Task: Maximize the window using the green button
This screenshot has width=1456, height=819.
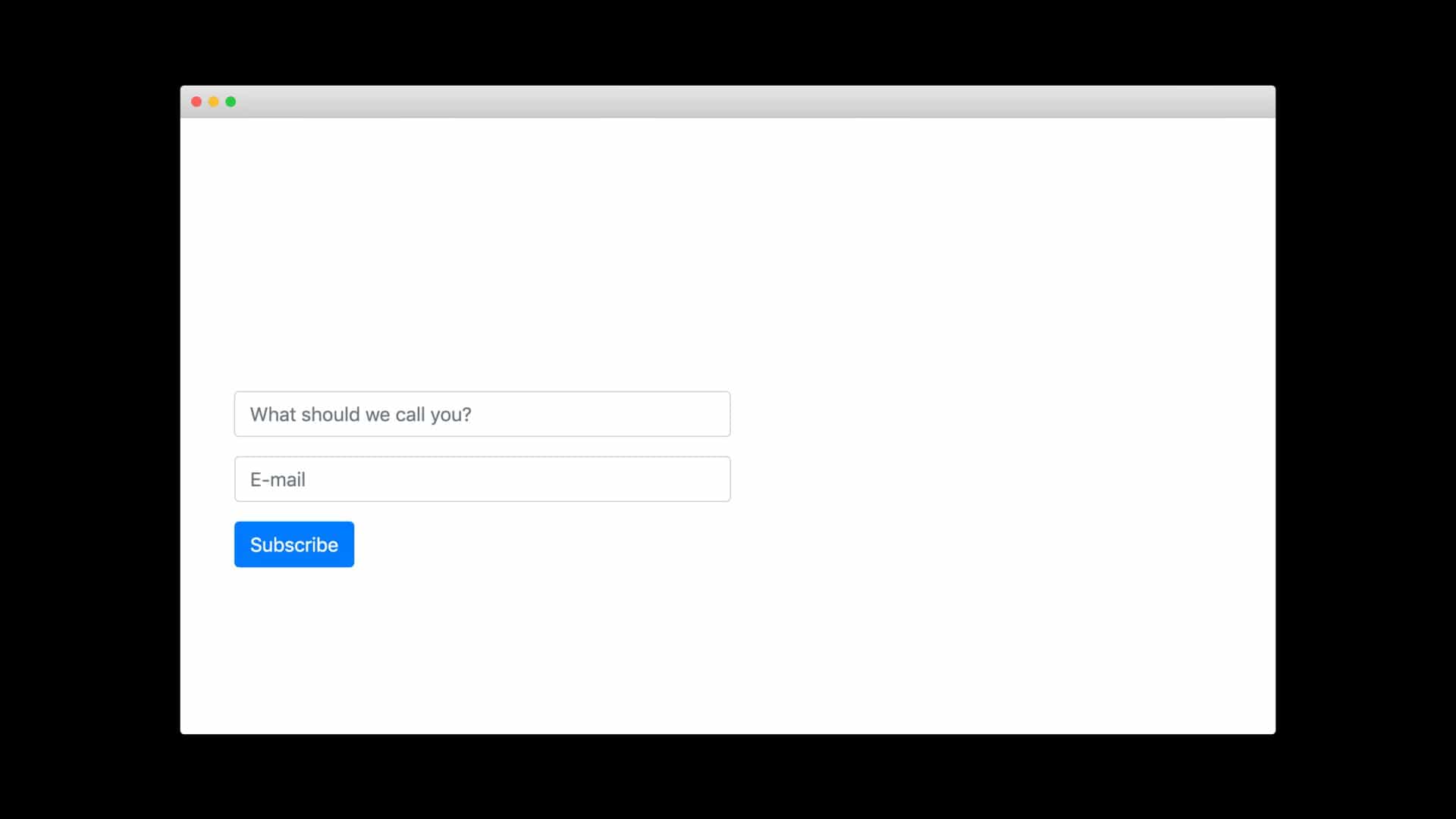Action: tap(231, 102)
